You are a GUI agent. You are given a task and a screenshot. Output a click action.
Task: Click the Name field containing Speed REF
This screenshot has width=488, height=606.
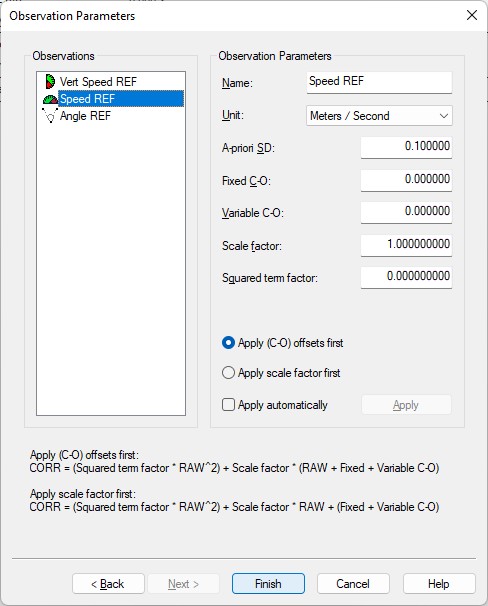click(379, 82)
